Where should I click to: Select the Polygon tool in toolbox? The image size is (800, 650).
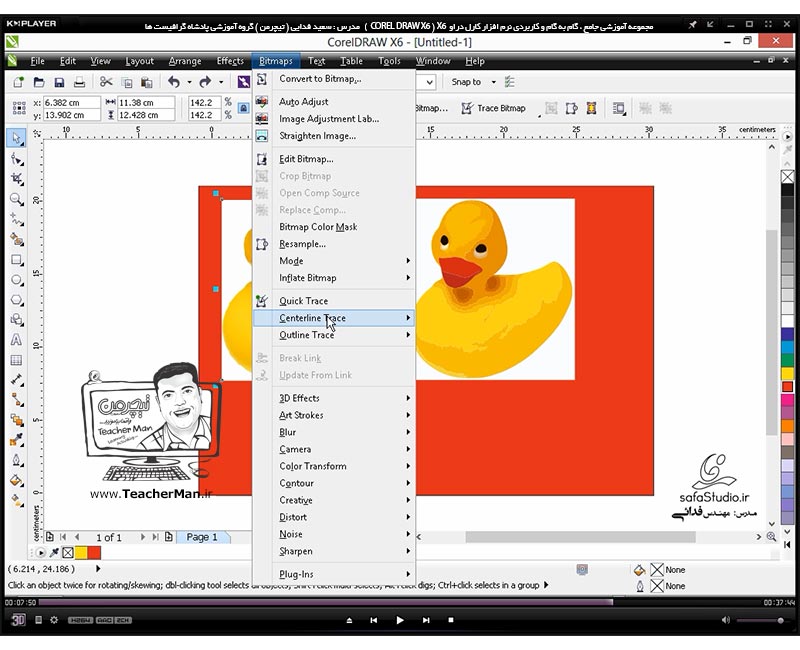click(16, 300)
